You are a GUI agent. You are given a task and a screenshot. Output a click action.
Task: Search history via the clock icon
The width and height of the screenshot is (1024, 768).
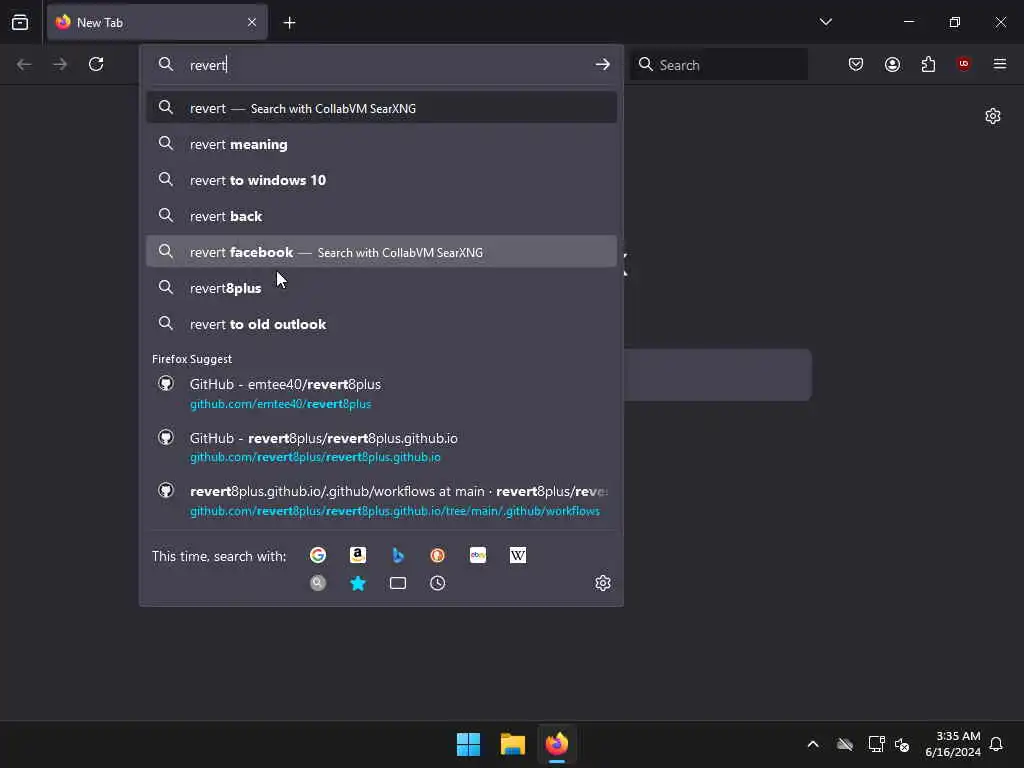438,583
